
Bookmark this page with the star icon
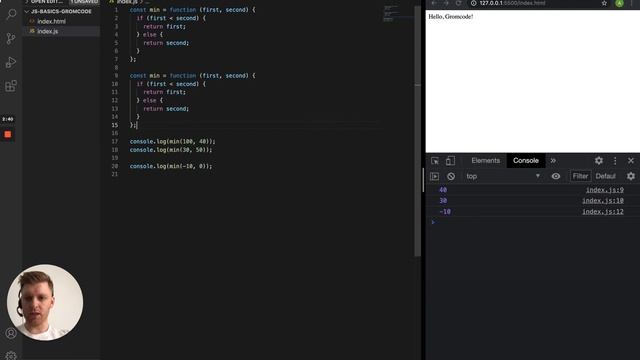[604, 3]
